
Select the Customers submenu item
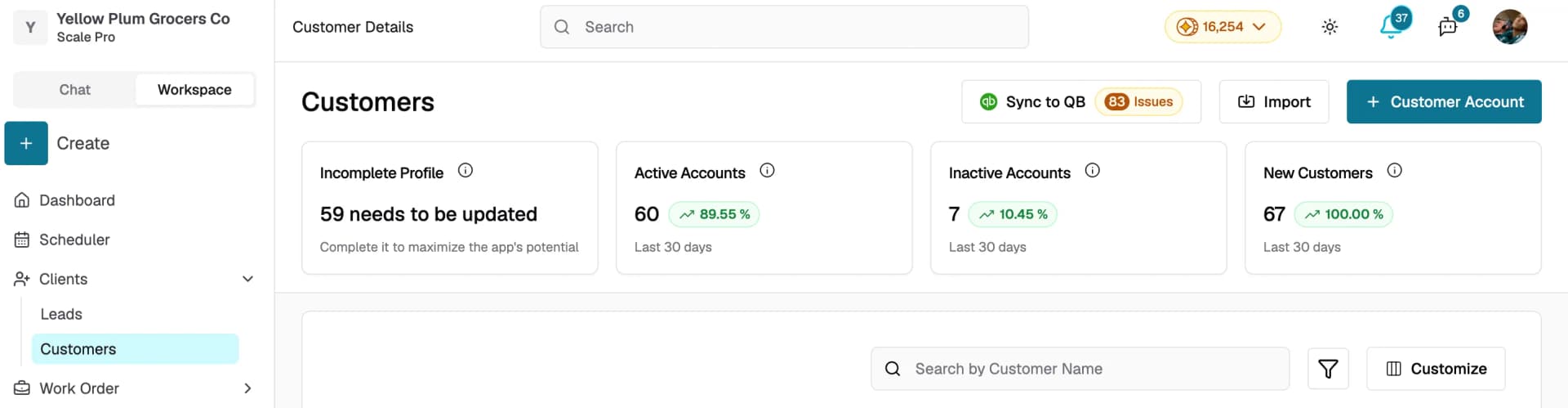[135, 349]
